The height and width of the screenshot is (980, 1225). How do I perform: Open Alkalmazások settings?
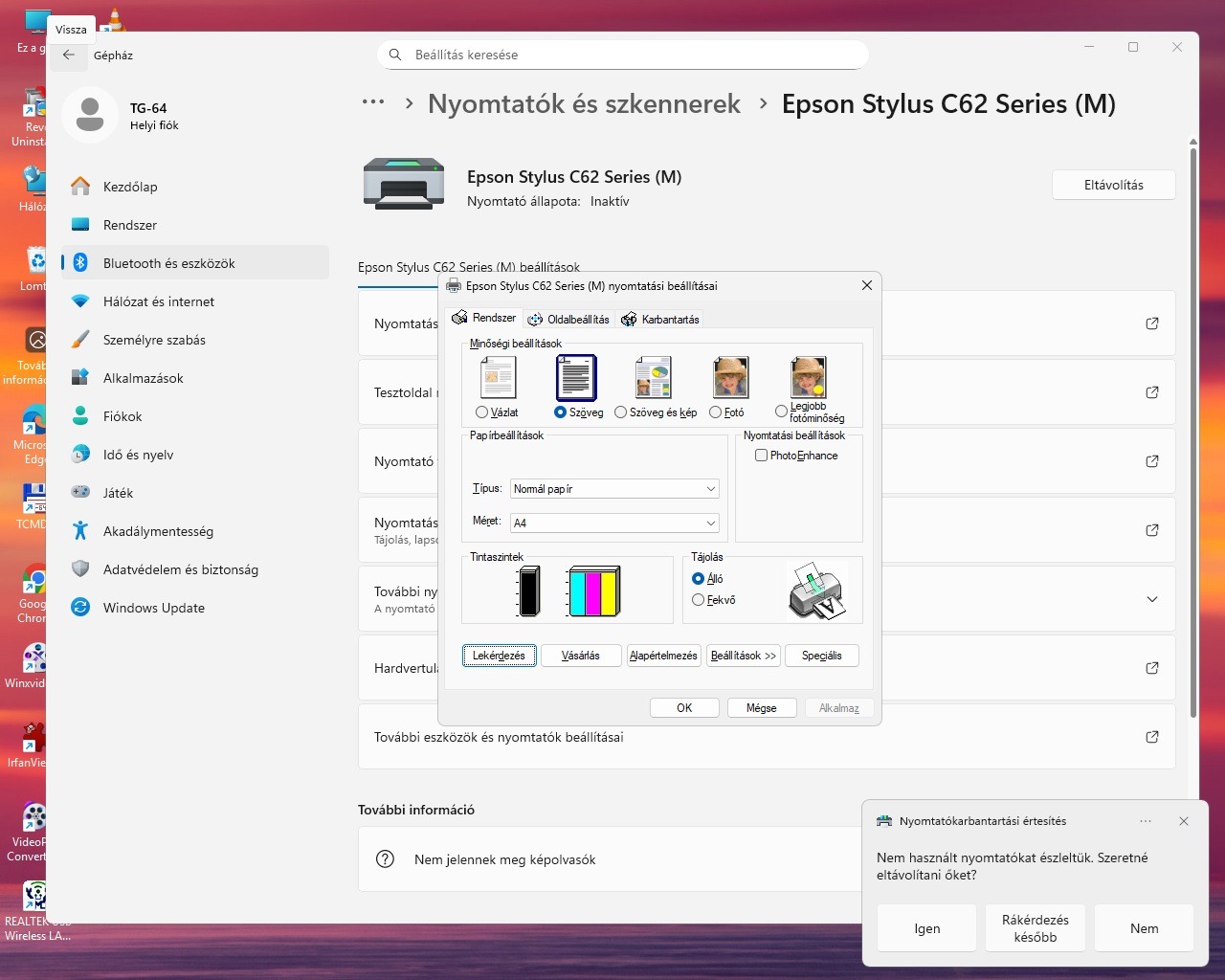(195, 378)
